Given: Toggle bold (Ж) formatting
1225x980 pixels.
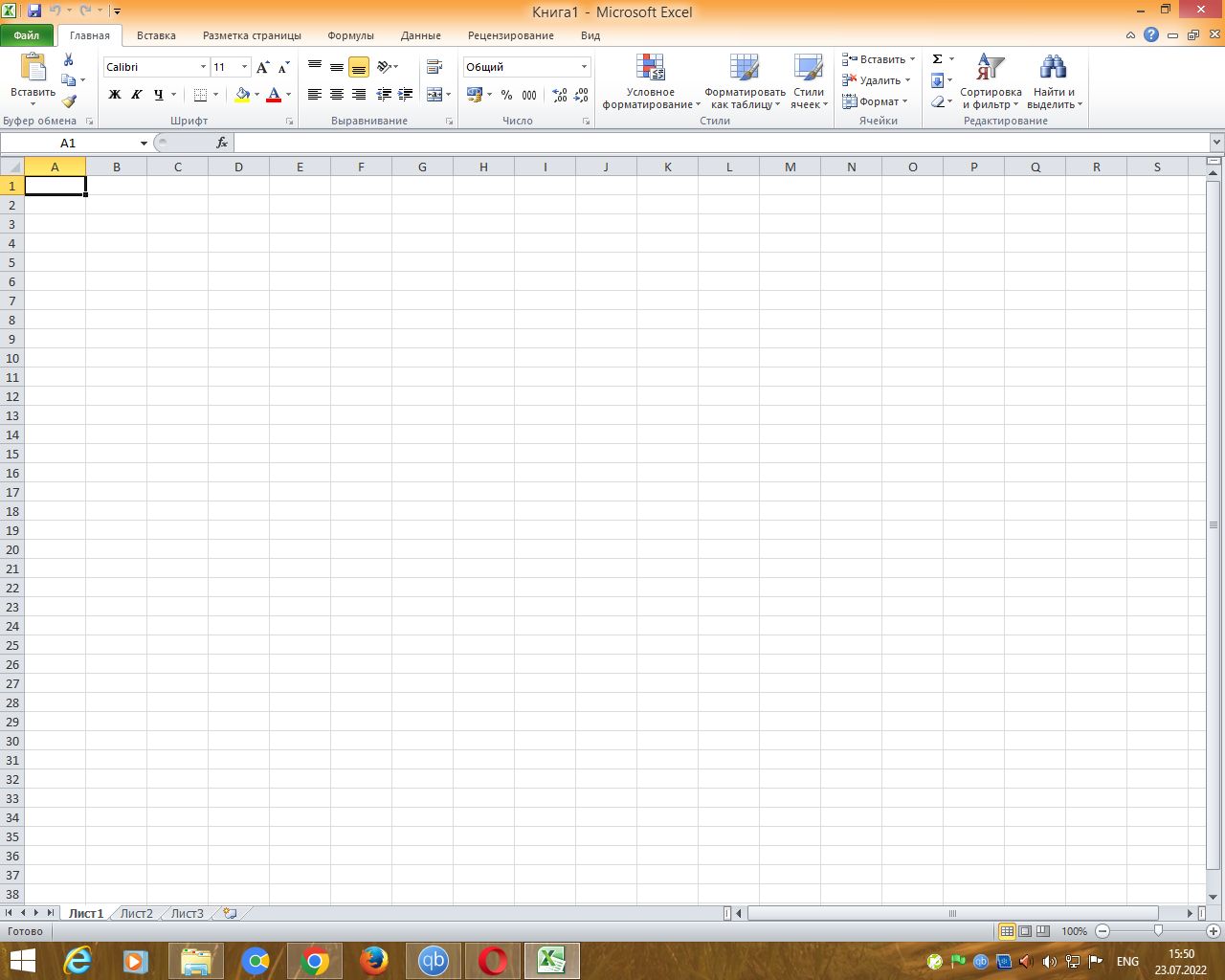Looking at the screenshot, I should coord(115,95).
